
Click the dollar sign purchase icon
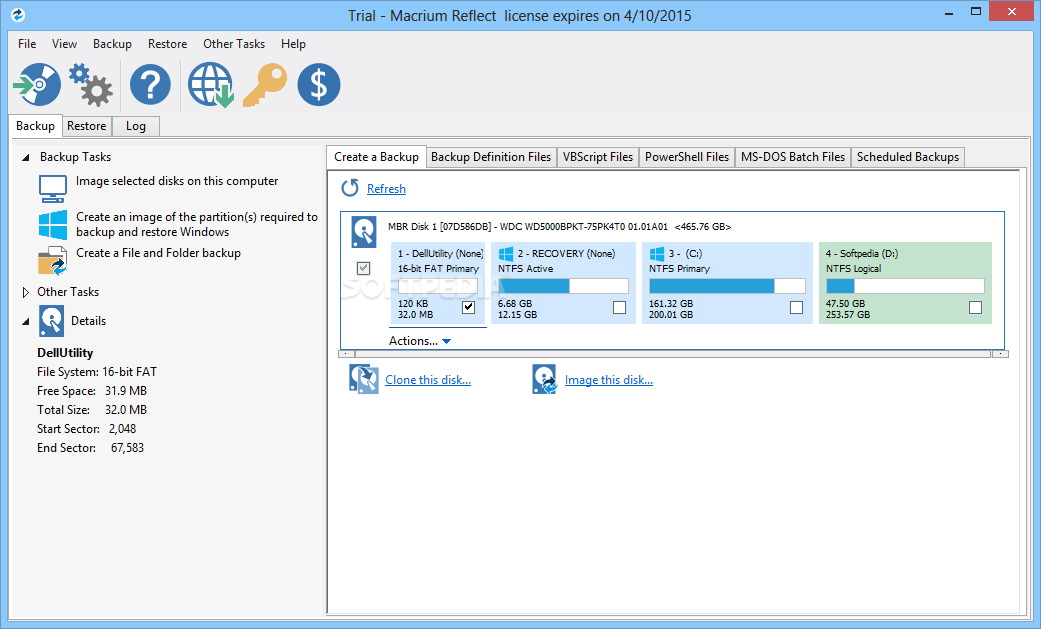pyautogui.click(x=319, y=84)
